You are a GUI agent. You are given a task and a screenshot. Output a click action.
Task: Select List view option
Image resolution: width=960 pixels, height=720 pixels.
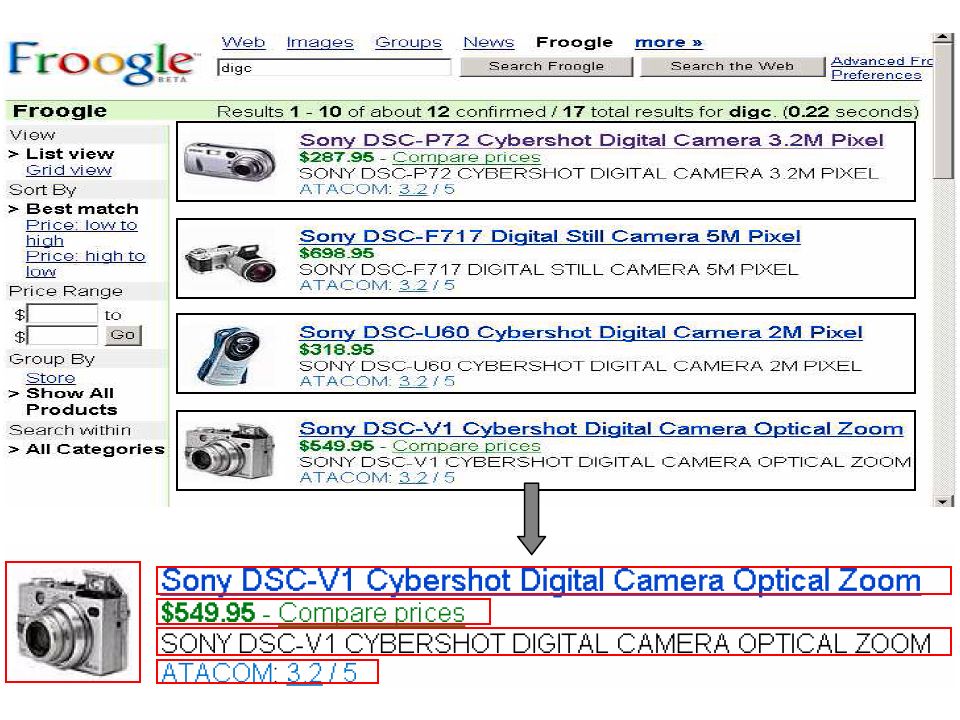click(x=70, y=154)
